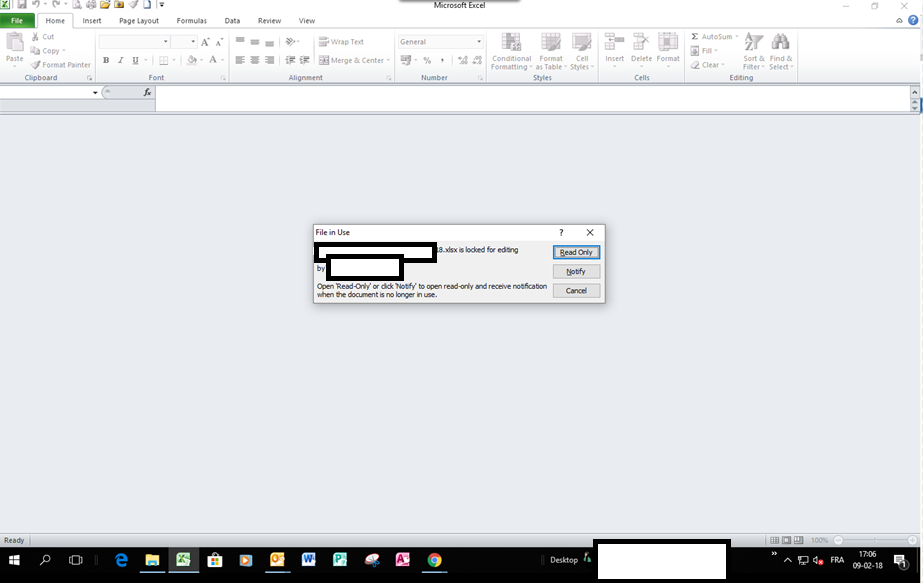This screenshot has height=583, width=924.
Task: Open Format as Table gallery
Action: point(551,52)
